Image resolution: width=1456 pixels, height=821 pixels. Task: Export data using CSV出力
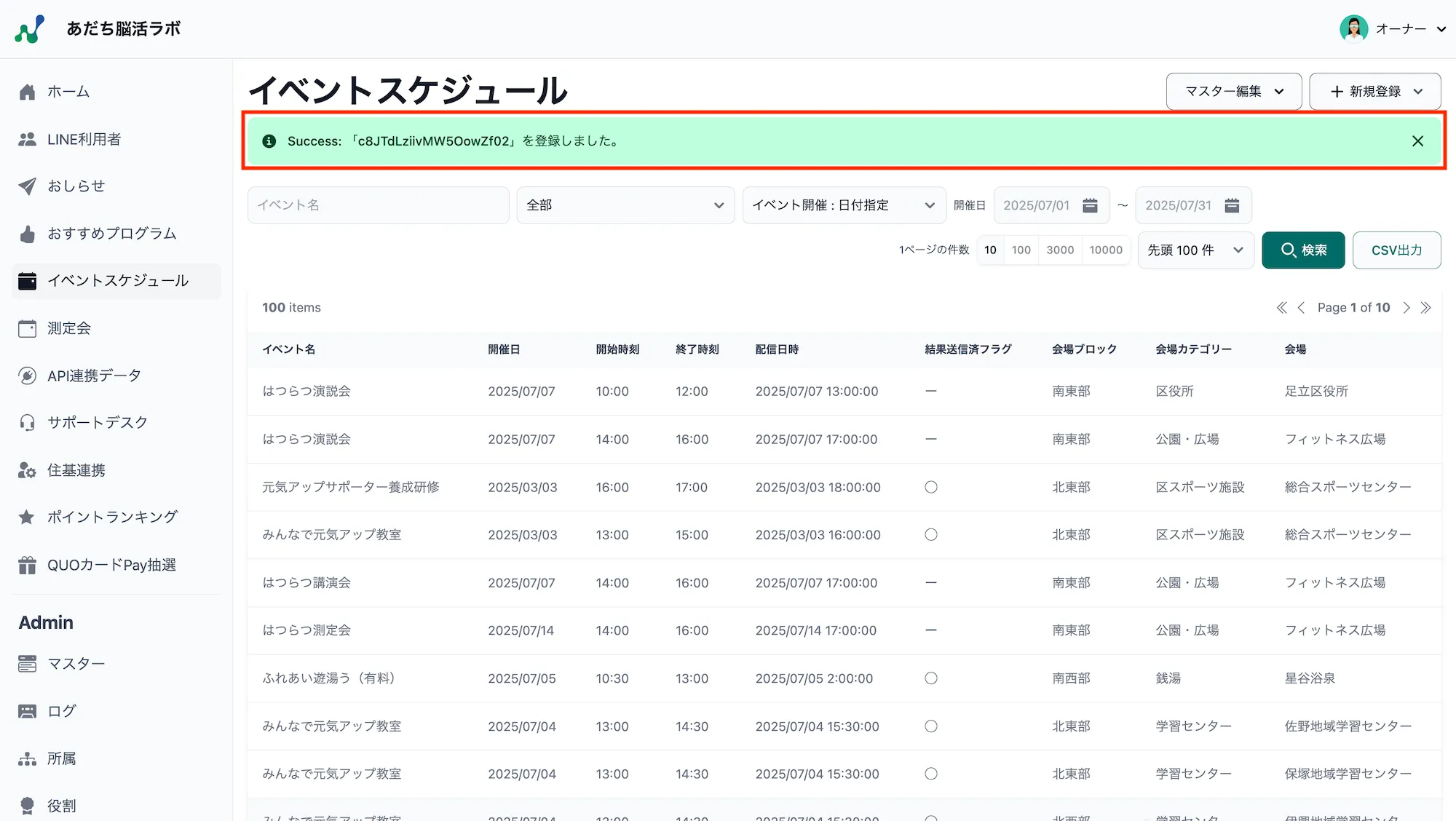coord(1396,250)
